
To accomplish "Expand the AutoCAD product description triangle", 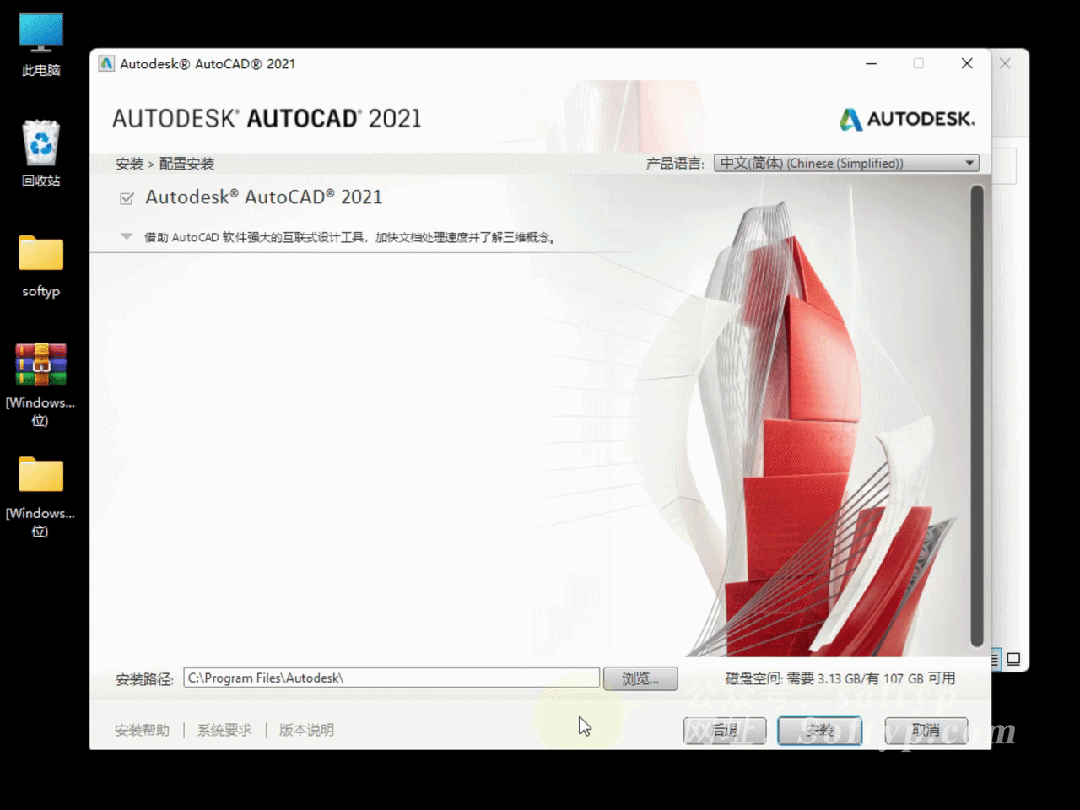I will coord(126,237).
